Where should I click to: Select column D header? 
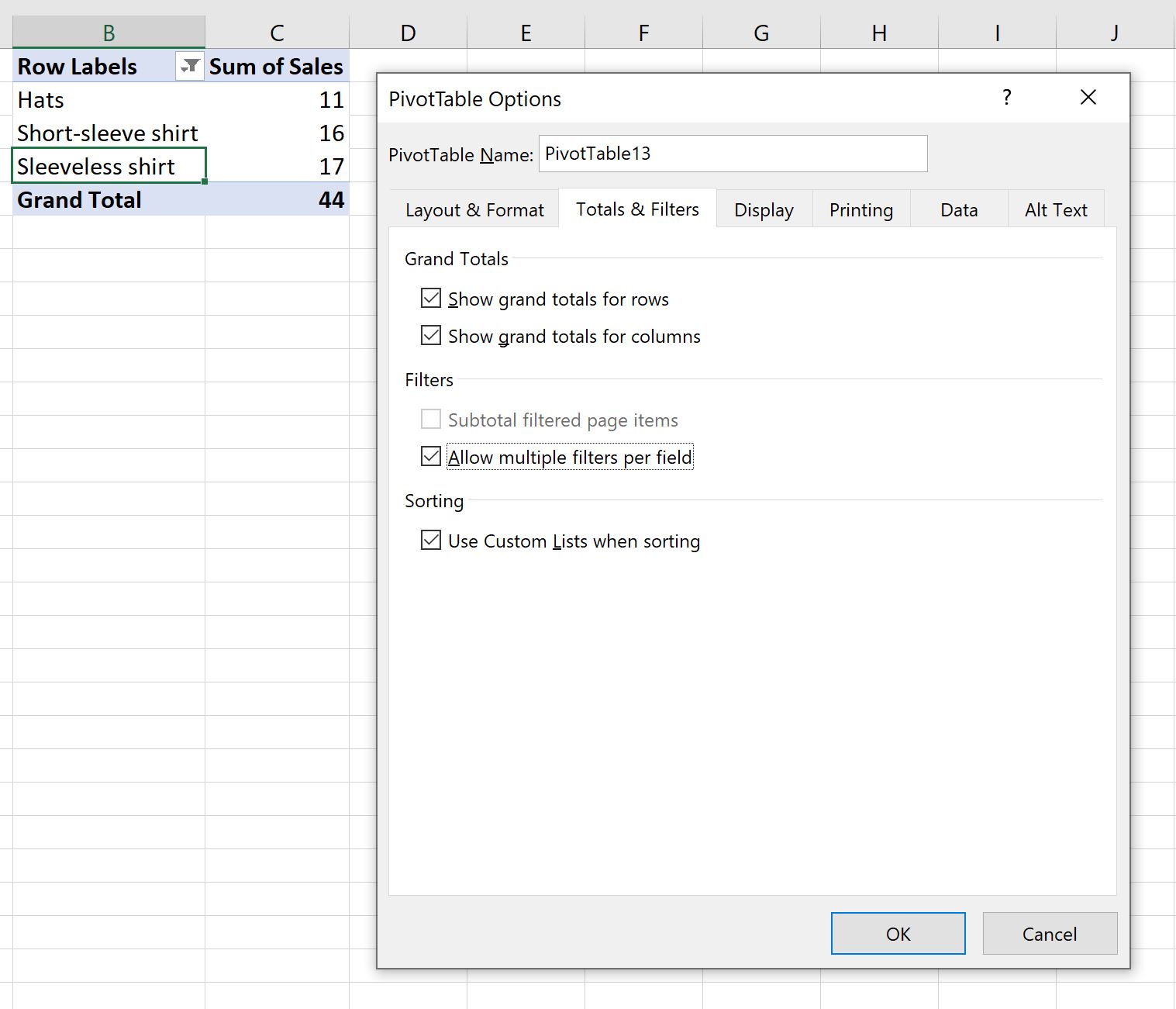[x=409, y=33]
